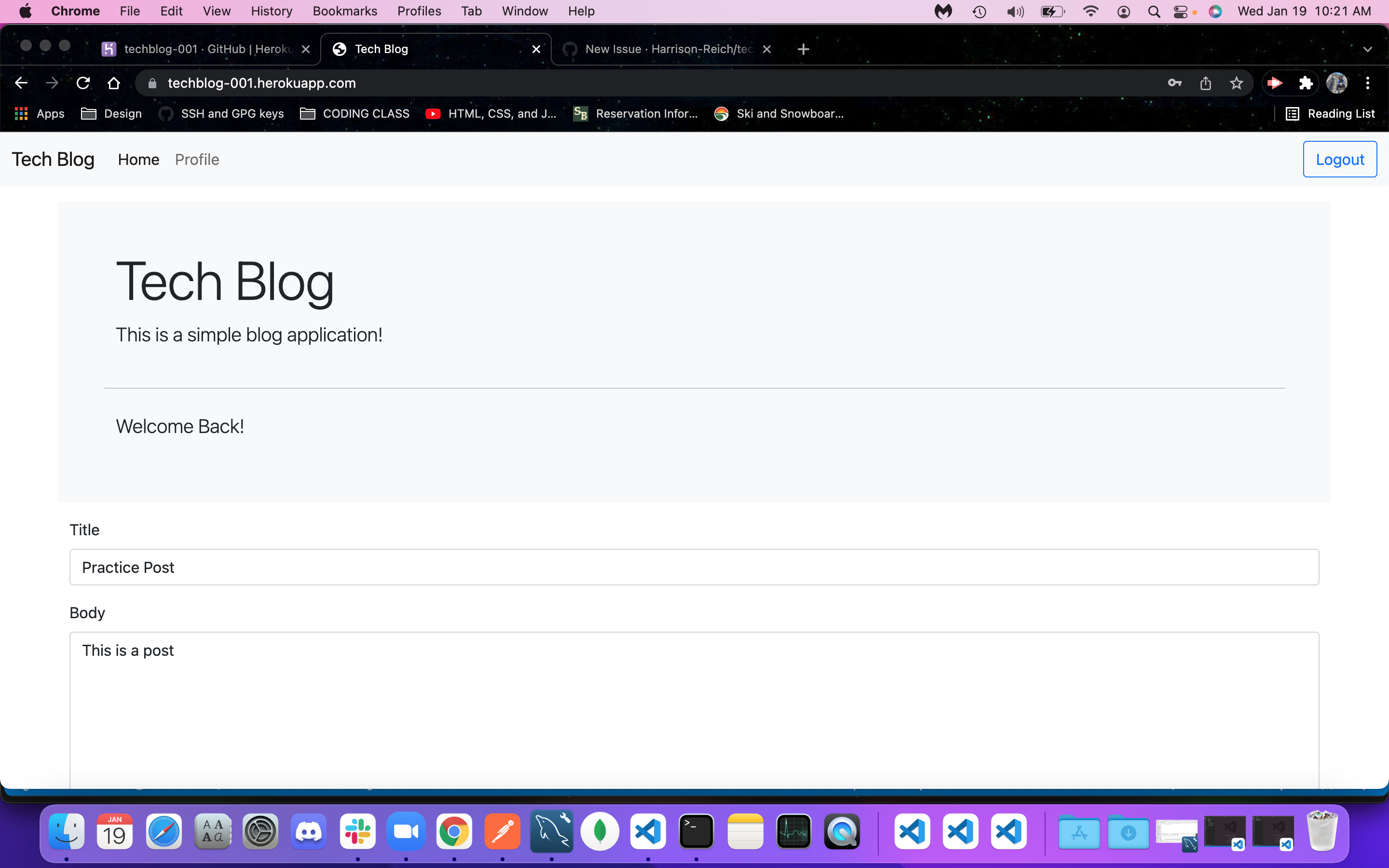Open a new tab with the plus icon
Image resolution: width=1389 pixels, height=868 pixels.
click(x=803, y=49)
